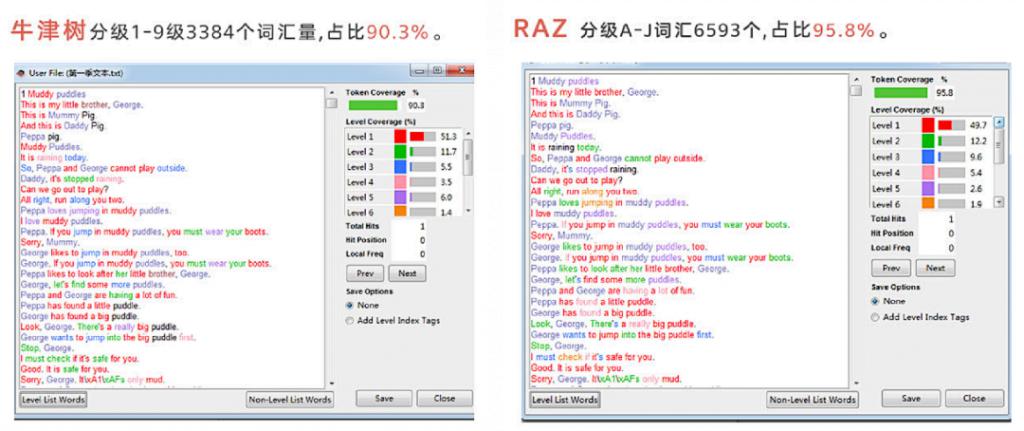Click Level 2 green swatch in right window
The height and width of the screenshot is (431, 1024).
[929, 141]
